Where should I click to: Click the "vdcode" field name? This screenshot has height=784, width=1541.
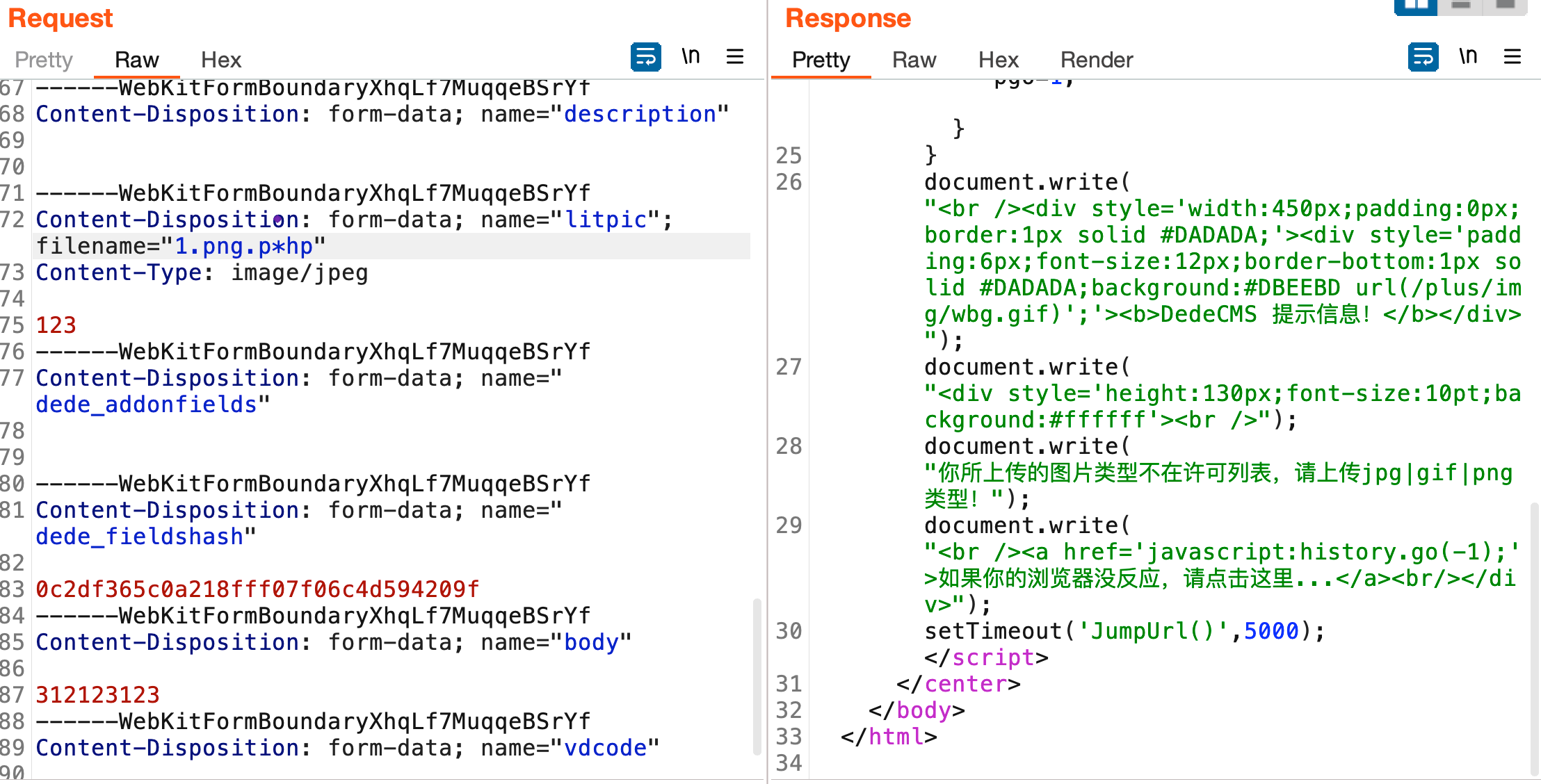tap(605, 748)
